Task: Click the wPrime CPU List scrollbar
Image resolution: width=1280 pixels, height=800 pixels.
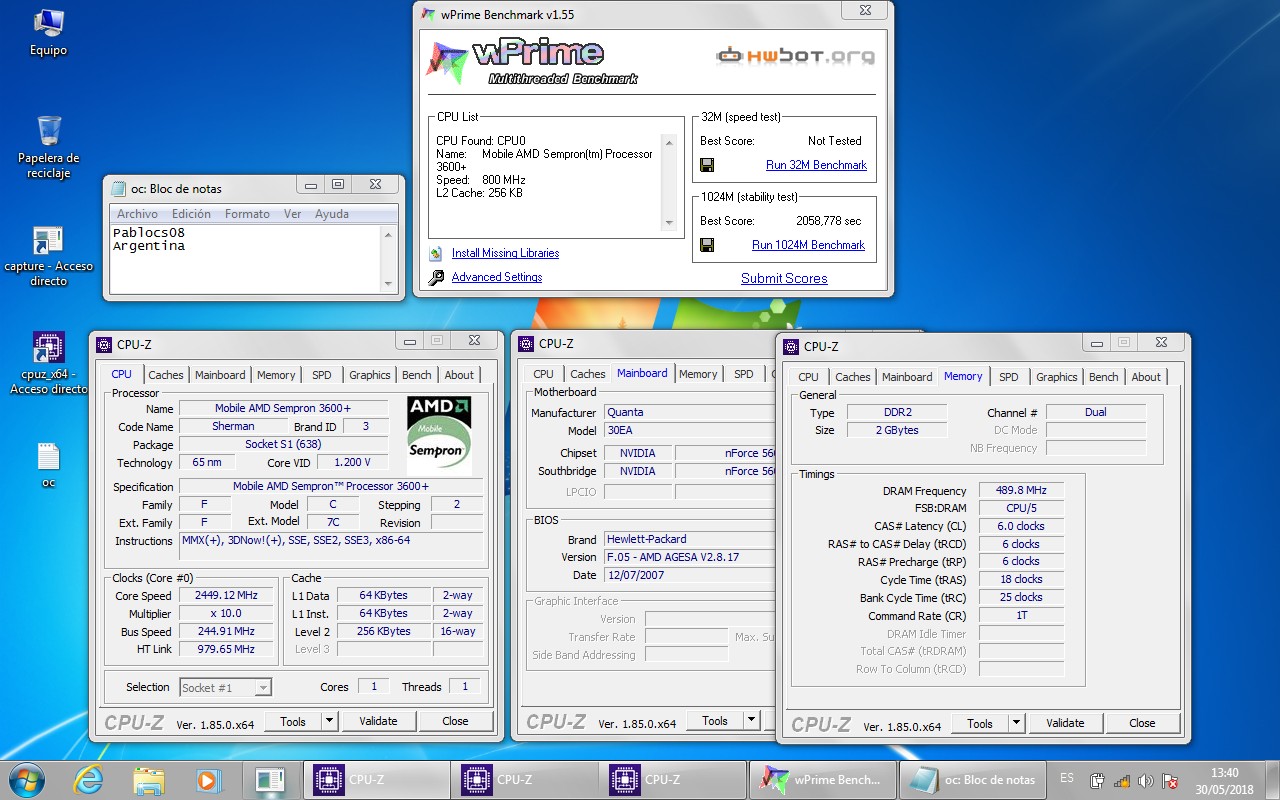Action: tap(668, 183)
